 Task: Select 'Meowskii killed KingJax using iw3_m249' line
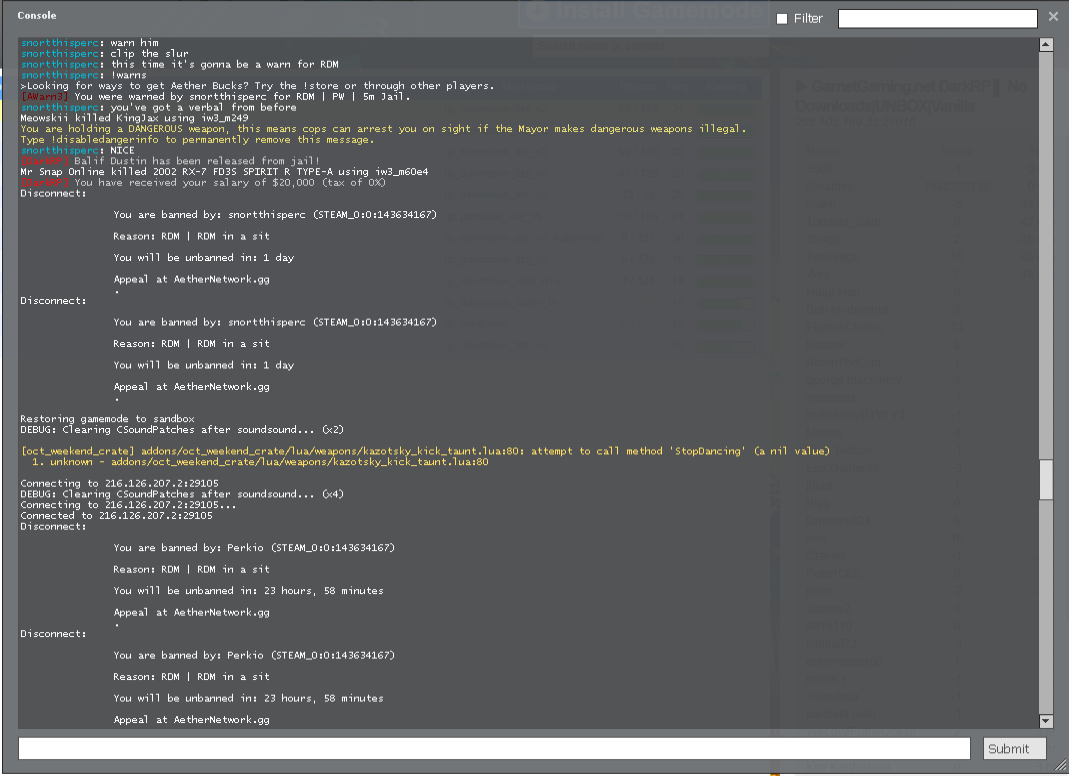[x=134, y=117]
